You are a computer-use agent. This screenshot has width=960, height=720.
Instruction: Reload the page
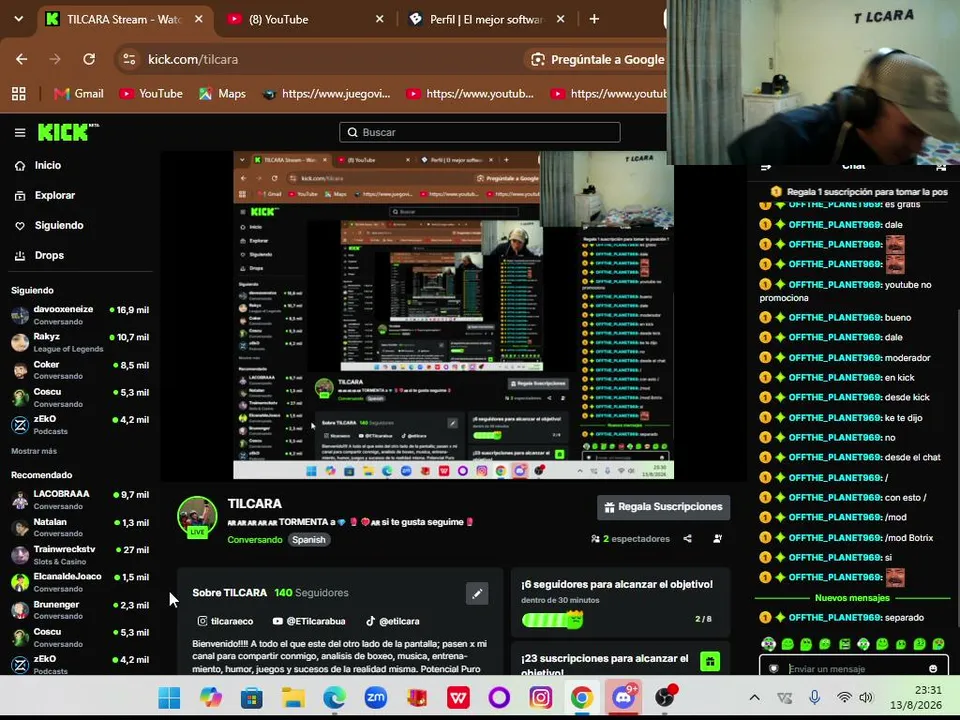pos(89,59)
